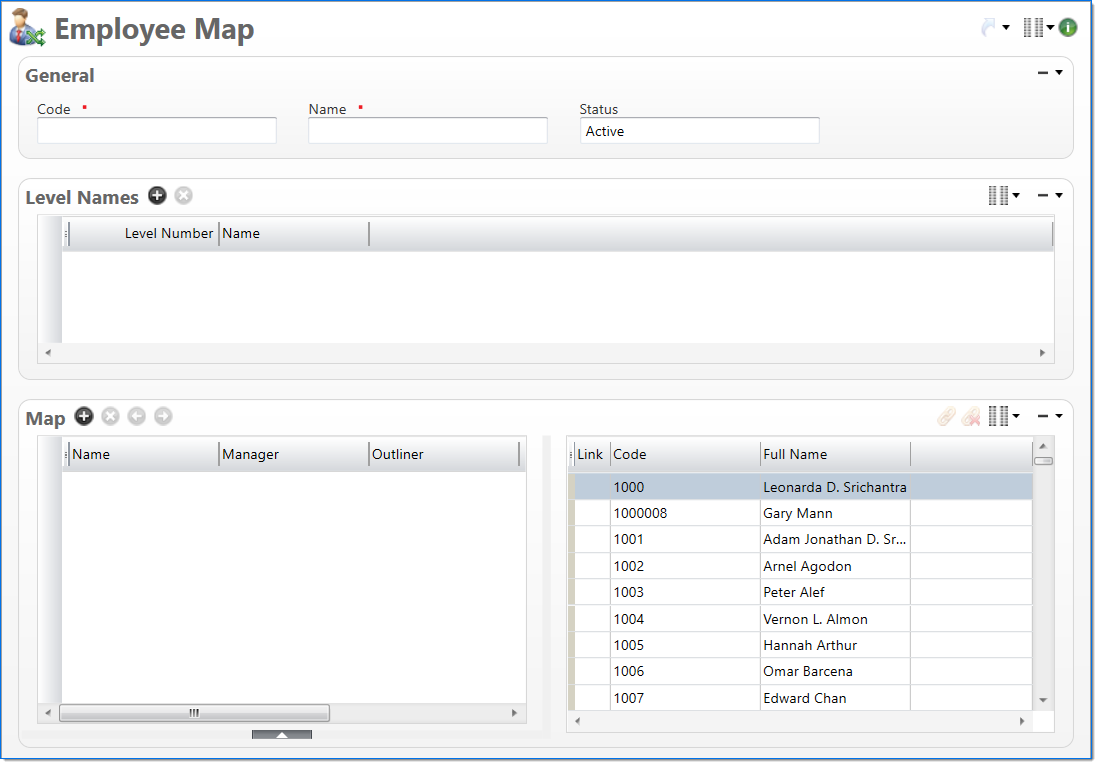Viewport: 1098px width, 765px height.
Task: Click the Status field showing Active
Action: coord(699,131)
